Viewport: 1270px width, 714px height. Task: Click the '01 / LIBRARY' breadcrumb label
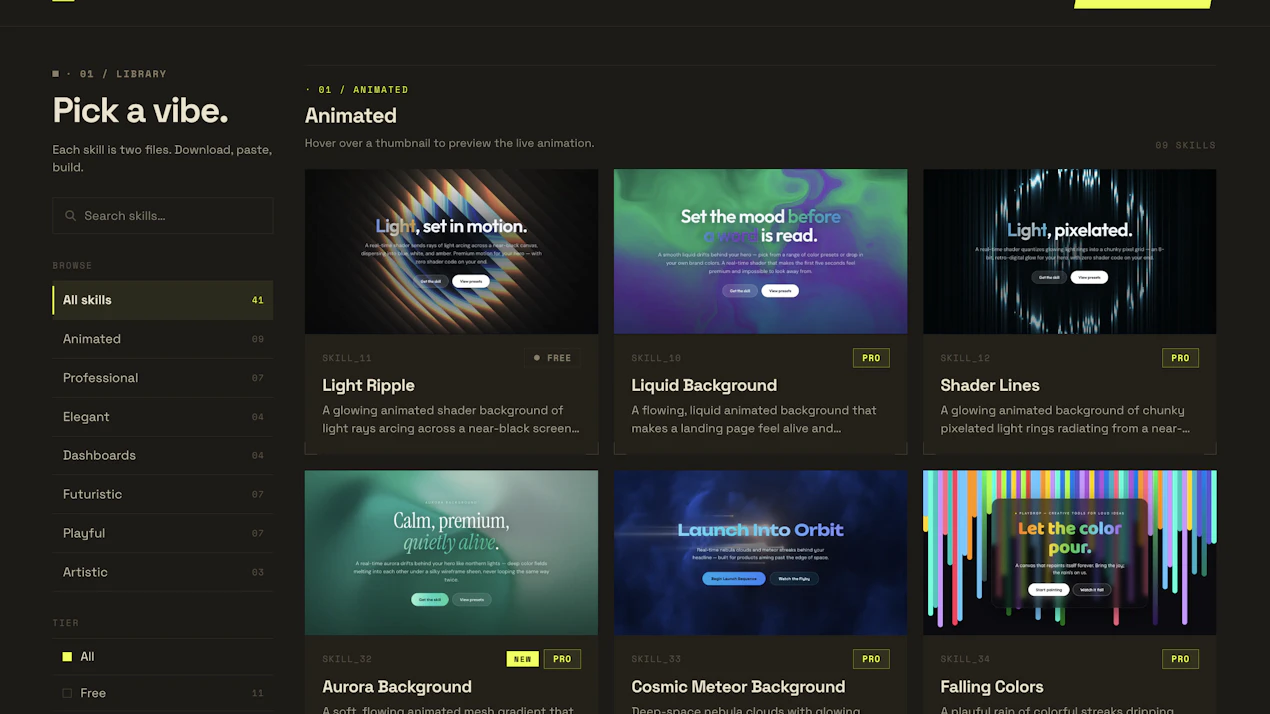tap(123, 74)
